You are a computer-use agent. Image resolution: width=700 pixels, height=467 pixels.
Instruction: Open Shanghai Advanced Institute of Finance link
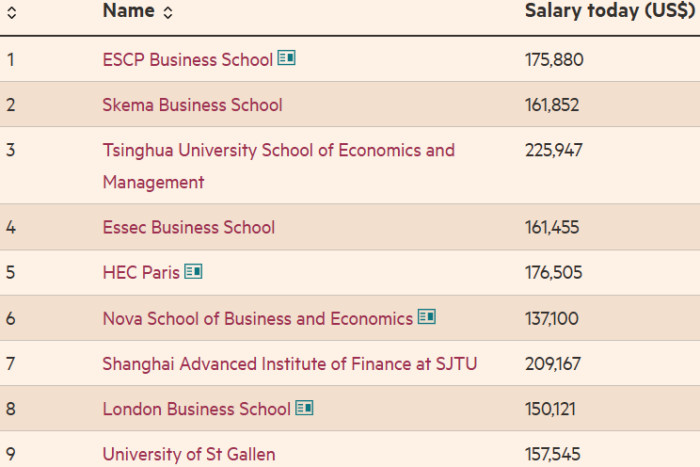290,364
